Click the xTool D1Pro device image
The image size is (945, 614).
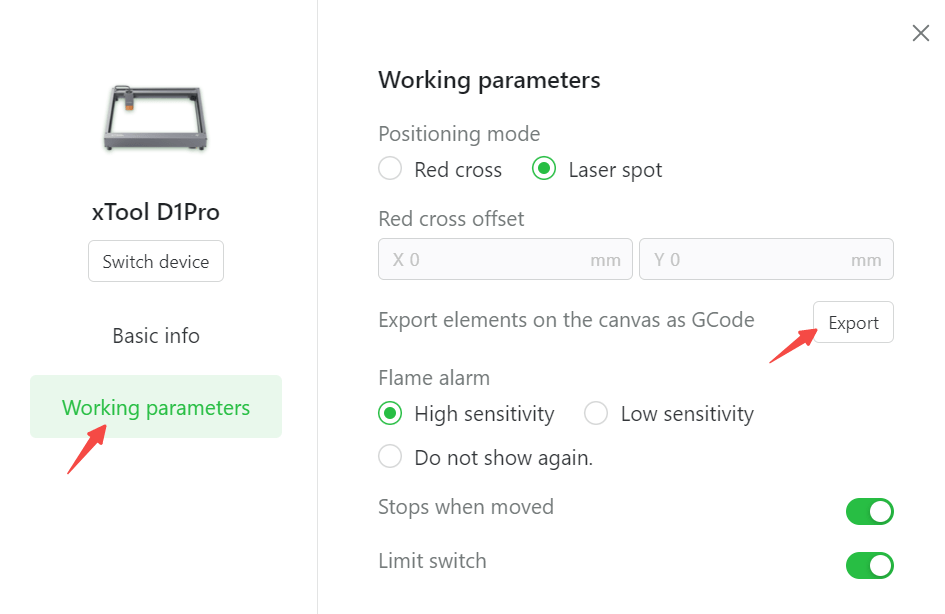pos(155,118)
